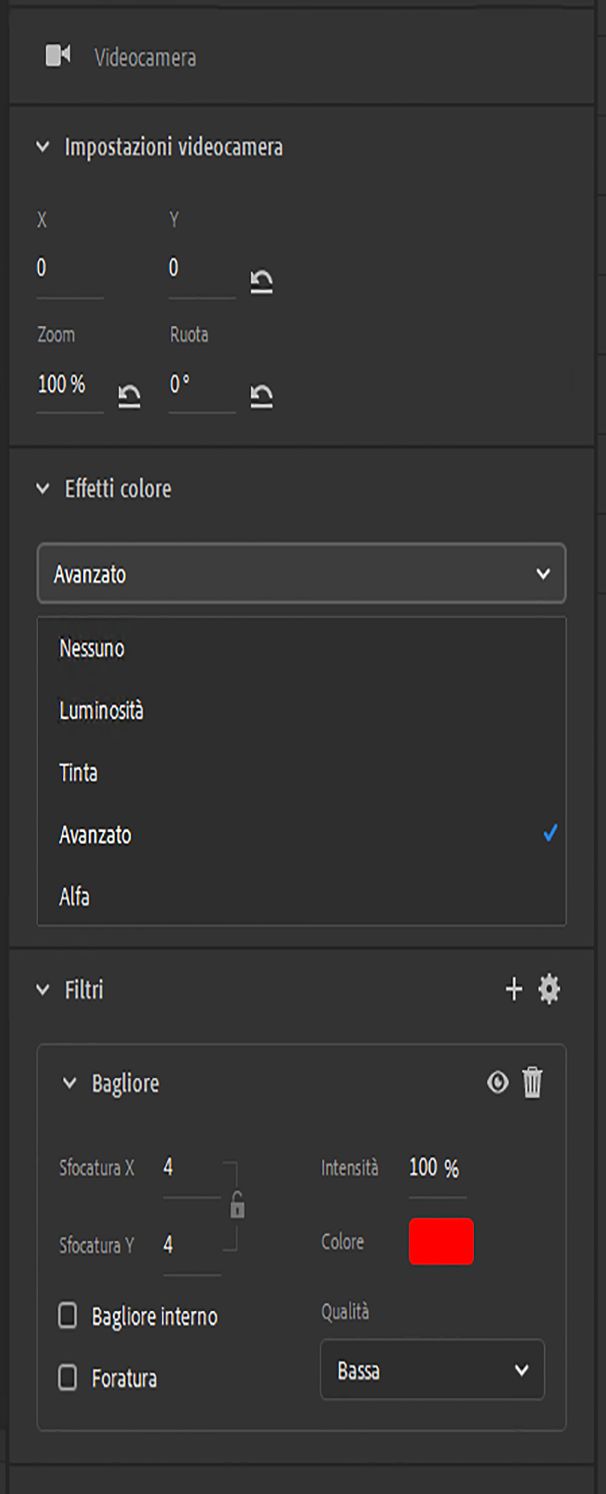Image resolution: width=606 pixels, height=1494 pixels.
Task: Select Luminosità from the color effects list
Action: [x=101, y=711]
